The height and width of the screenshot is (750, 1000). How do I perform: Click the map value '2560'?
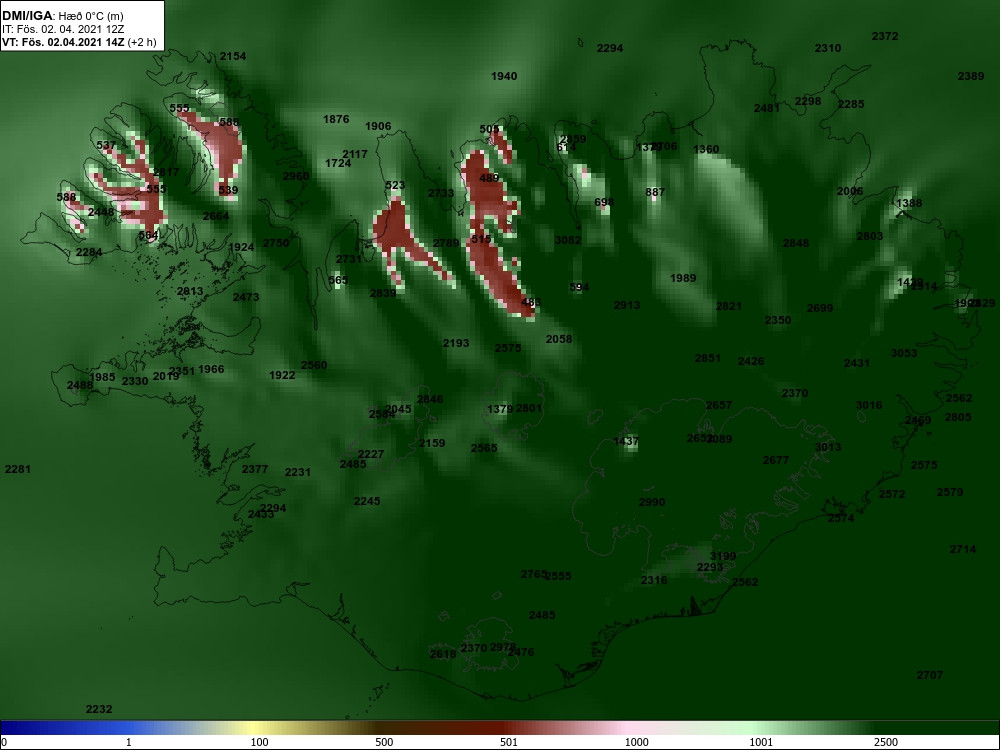[314, 365]
